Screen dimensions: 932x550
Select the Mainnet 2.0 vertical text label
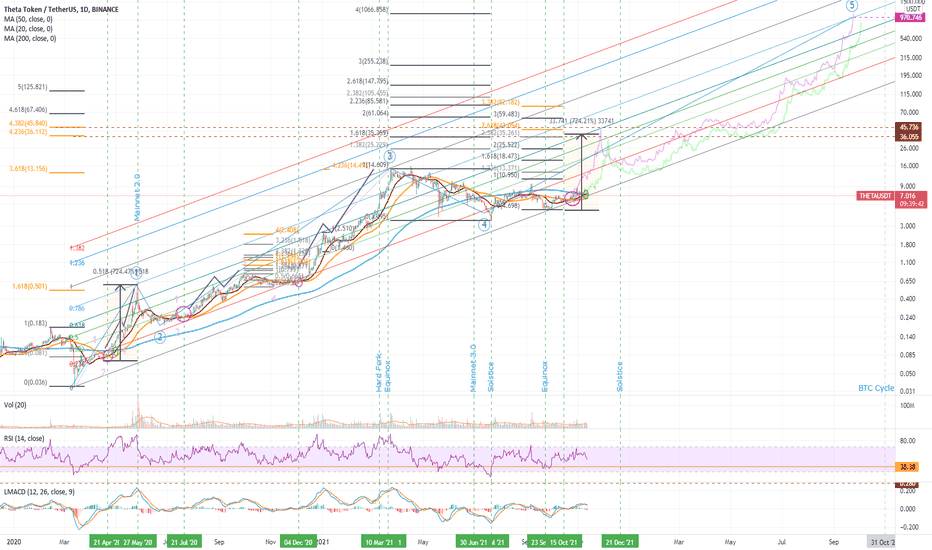[x=137, y=197]
